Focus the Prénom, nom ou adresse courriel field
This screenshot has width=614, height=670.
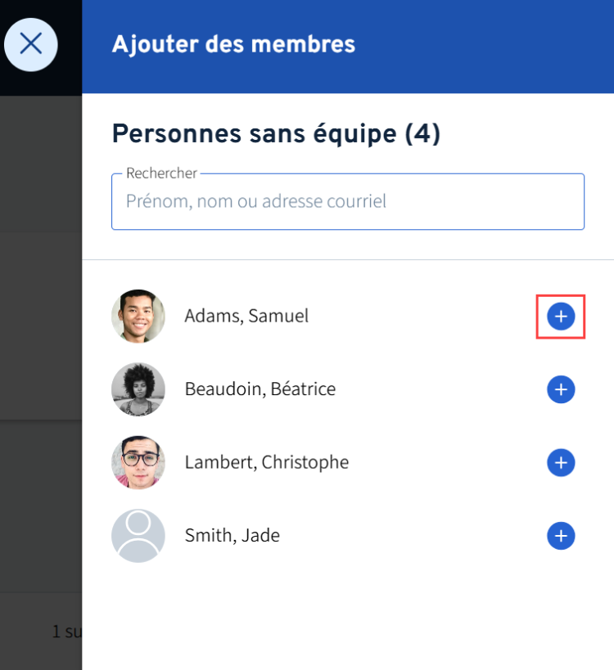coord(348,202)
